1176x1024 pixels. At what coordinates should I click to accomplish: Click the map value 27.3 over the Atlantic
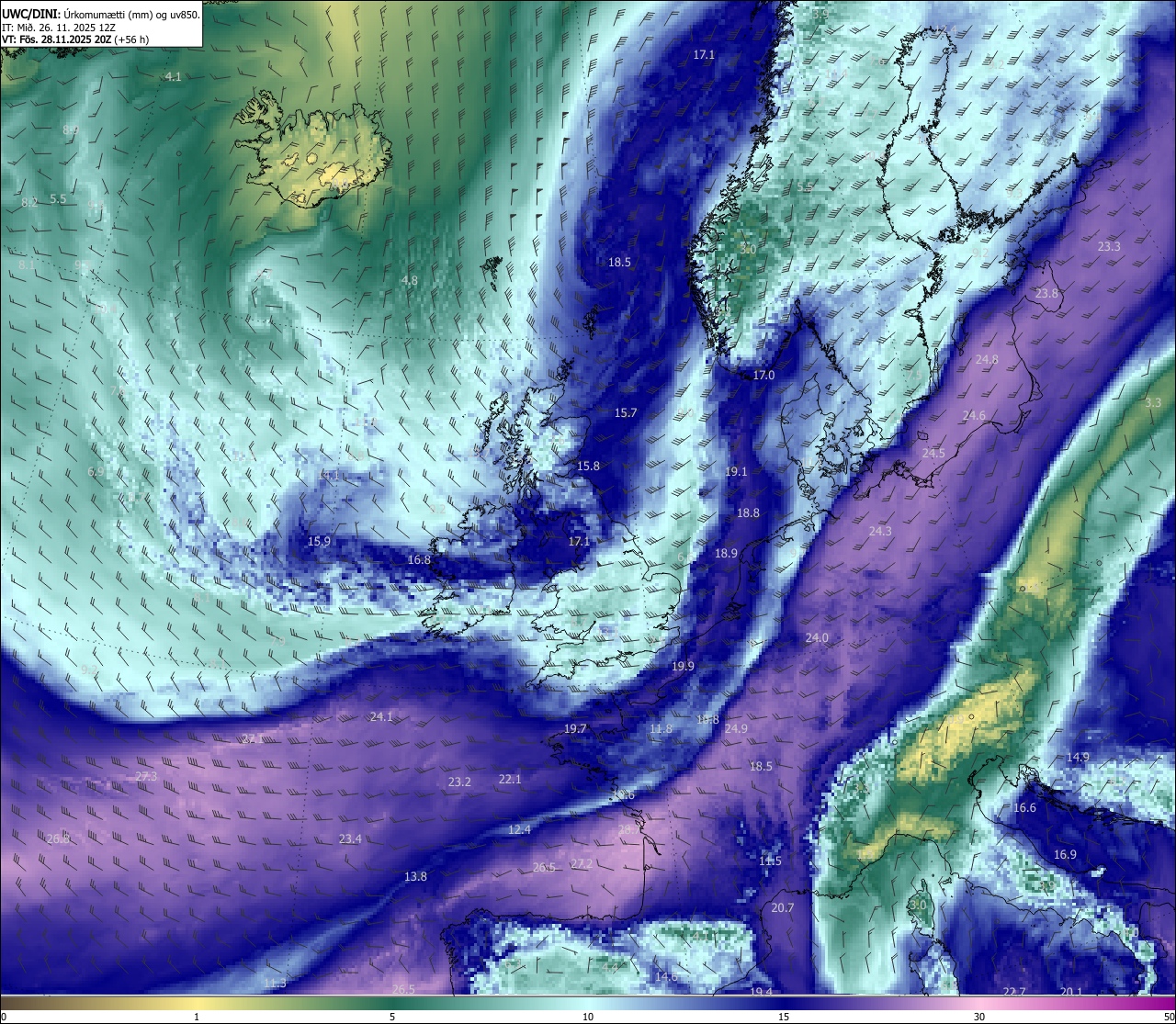click(x=146, y=776)
